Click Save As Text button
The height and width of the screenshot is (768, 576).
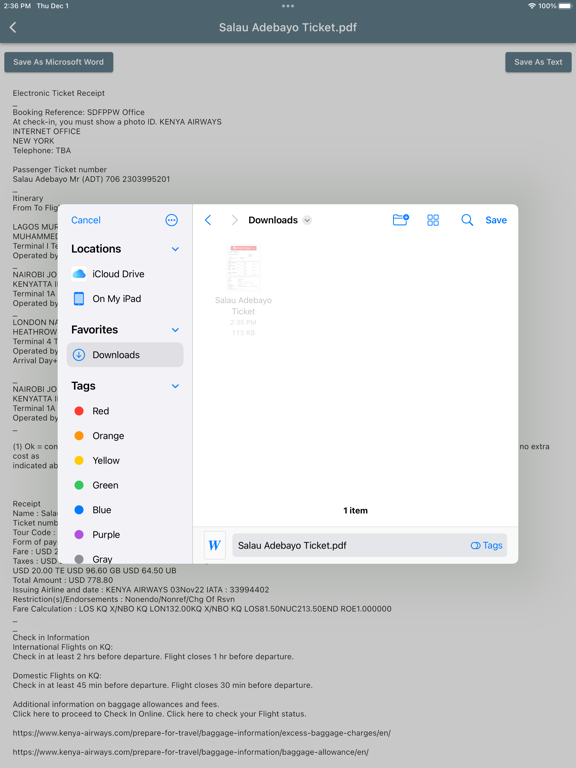[538, 62]
